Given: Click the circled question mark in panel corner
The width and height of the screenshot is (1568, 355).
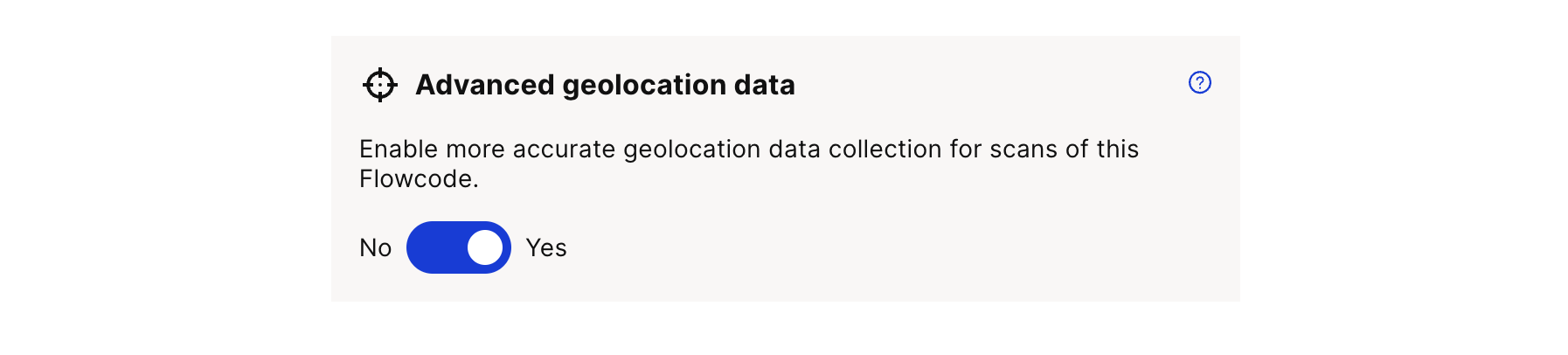Looking at the screenshot, I should (1200, 82).
